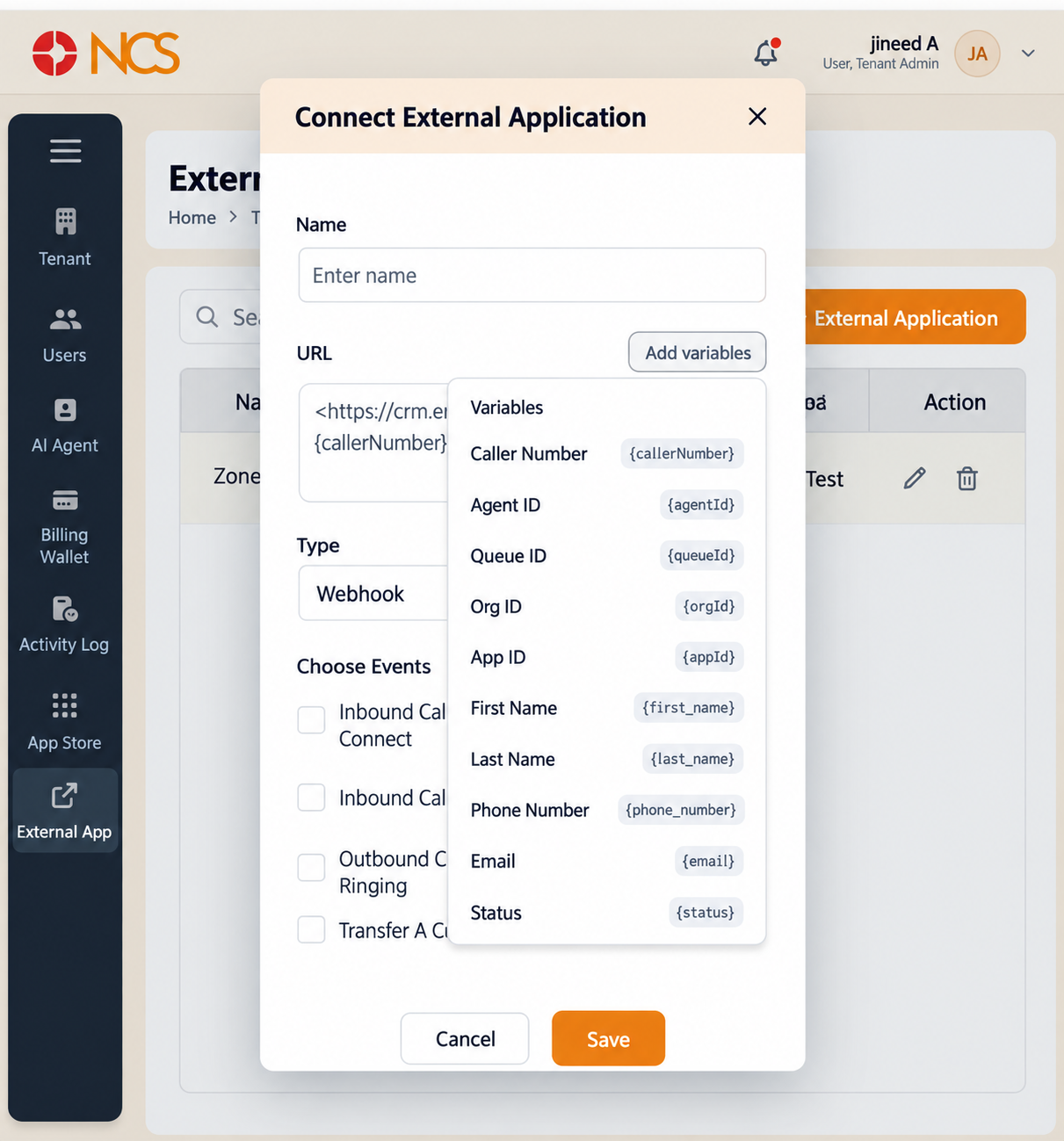
Task: Insert the {first_name} variable
Action: tap(689, 707)
